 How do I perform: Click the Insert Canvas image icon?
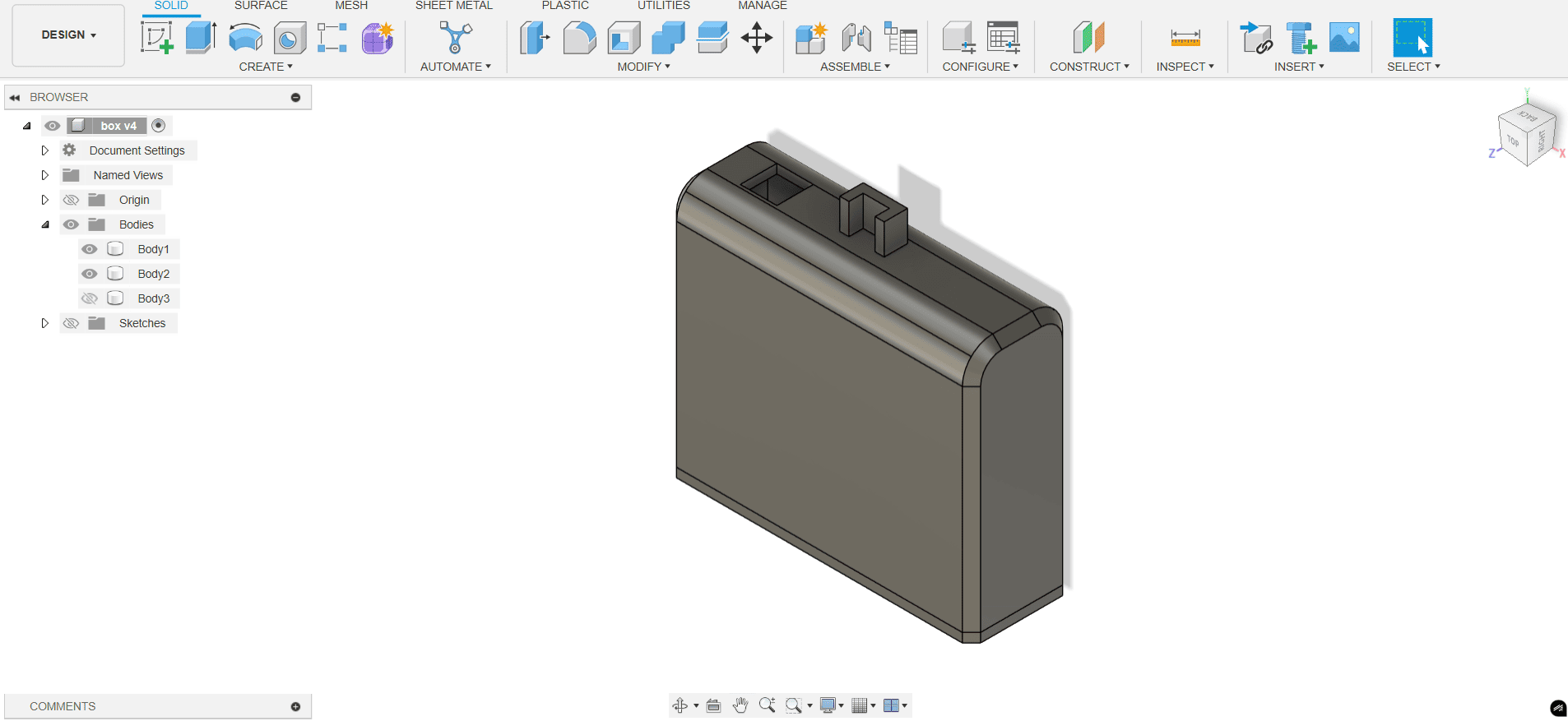point(1344,38)
